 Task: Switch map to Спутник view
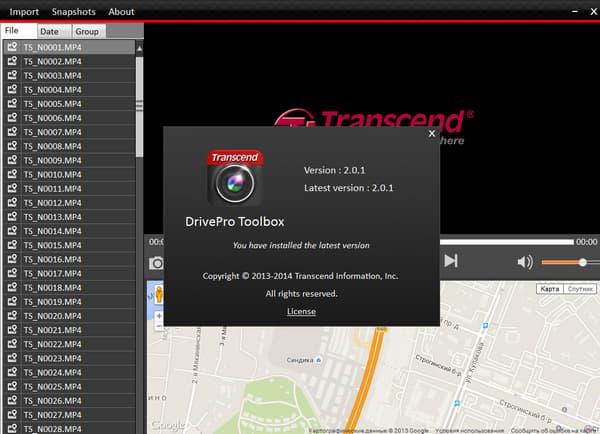(x=580, y=289)
